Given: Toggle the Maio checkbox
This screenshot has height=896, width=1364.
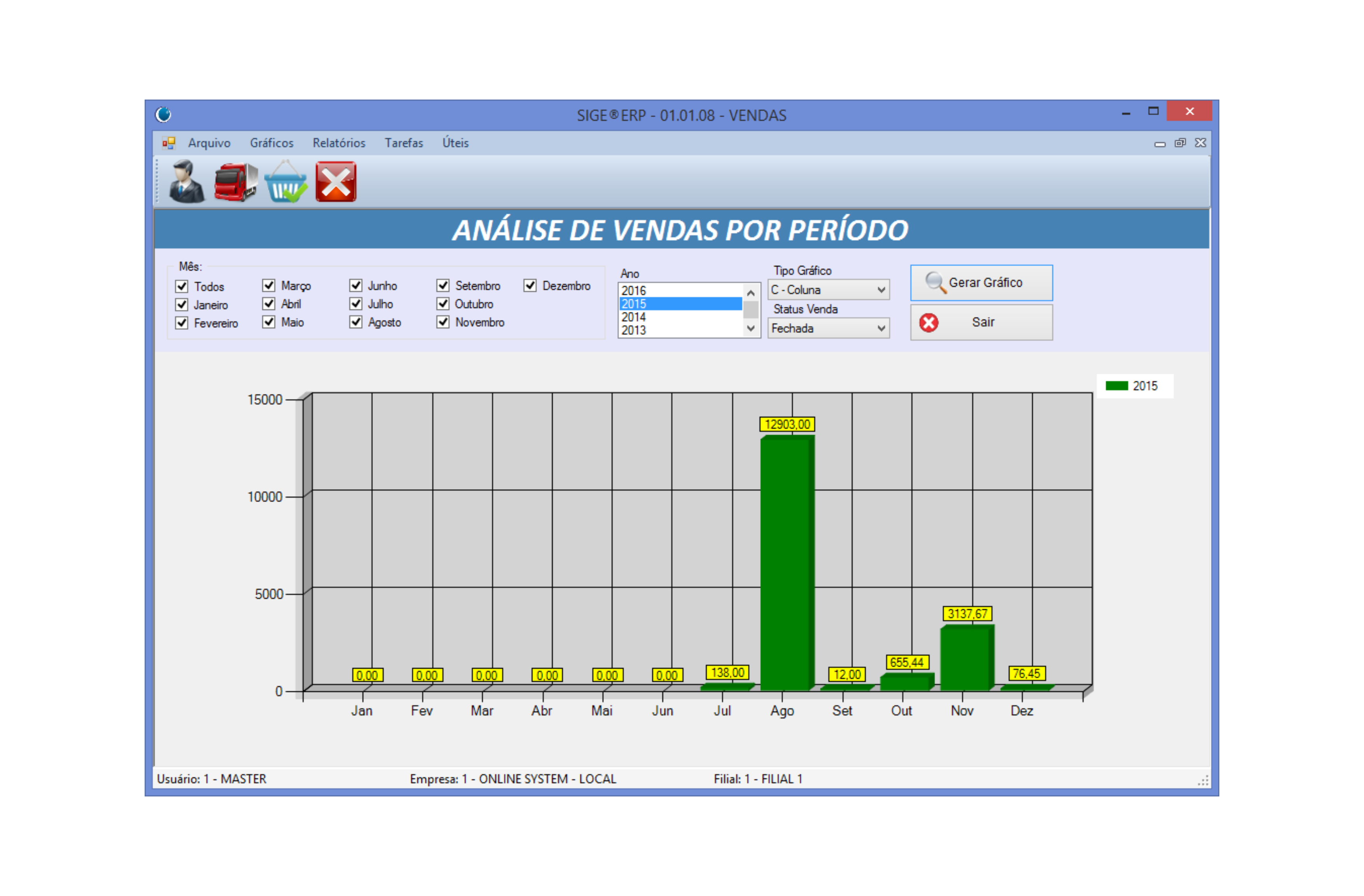Looking at the screenshot, I should point(269,322).
